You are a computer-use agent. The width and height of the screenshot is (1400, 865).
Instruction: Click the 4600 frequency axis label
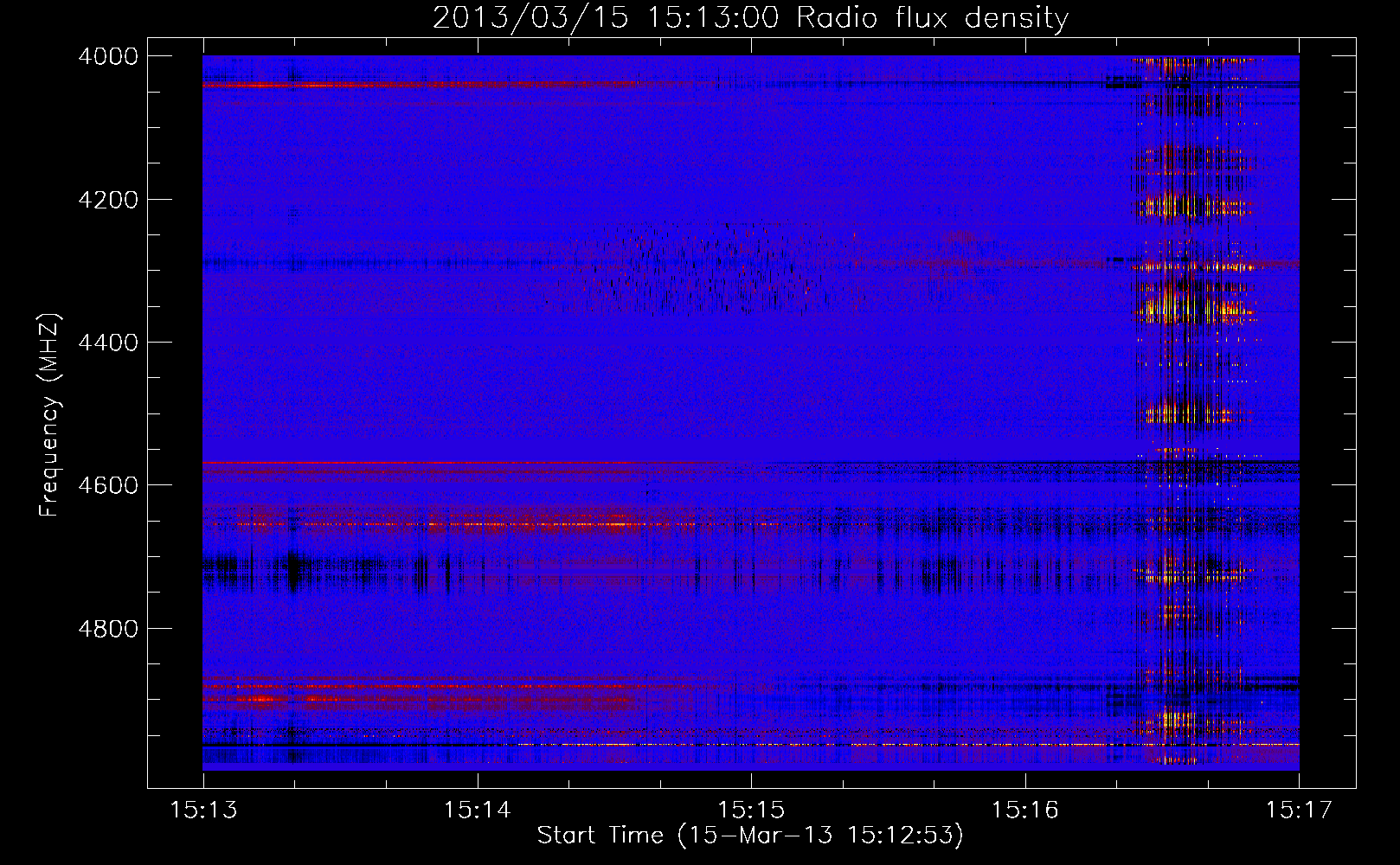pos(108,485)
